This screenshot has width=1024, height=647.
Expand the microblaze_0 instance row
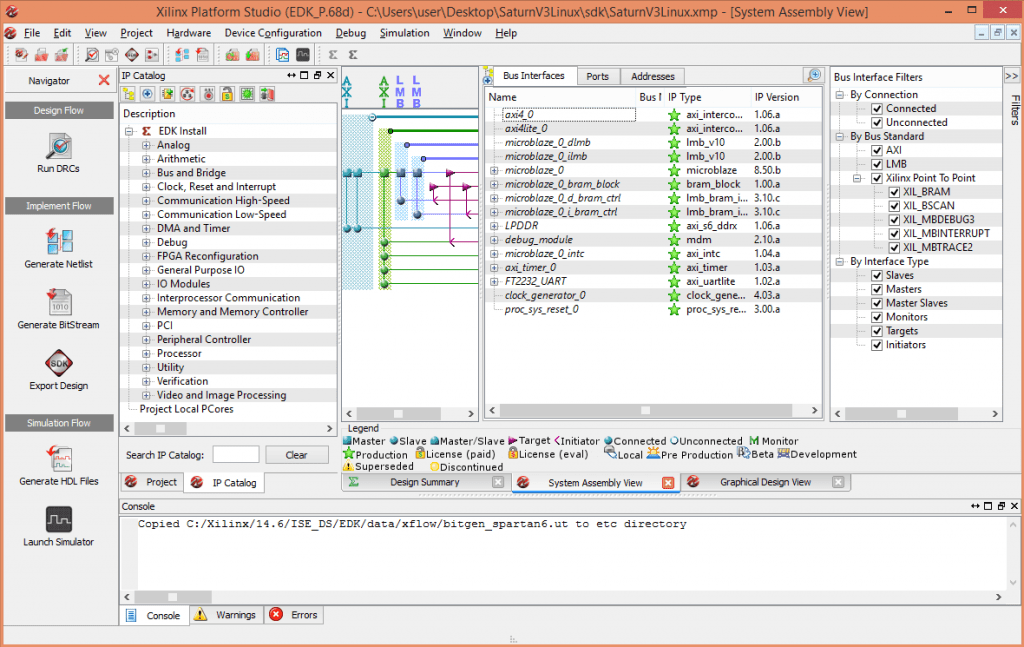494,171
